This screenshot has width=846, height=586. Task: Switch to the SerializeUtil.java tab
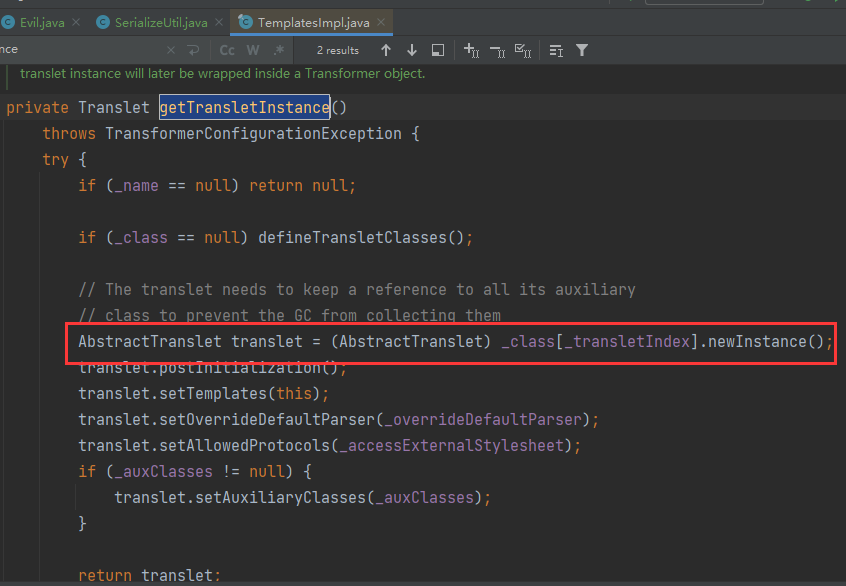tap(161, 23)
